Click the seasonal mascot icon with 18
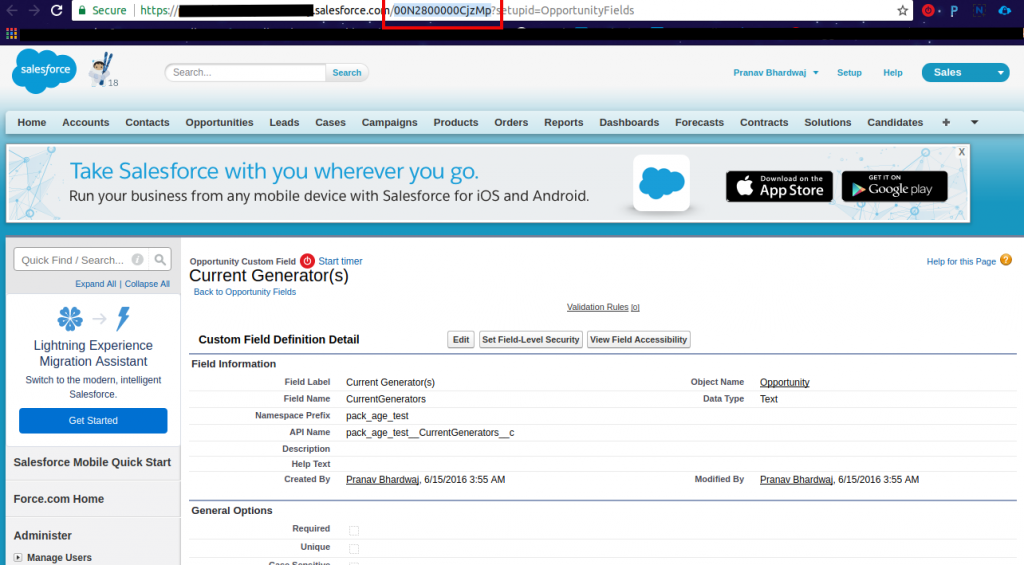This screenshot has height=565, width=1024. [x=103, y=71]
